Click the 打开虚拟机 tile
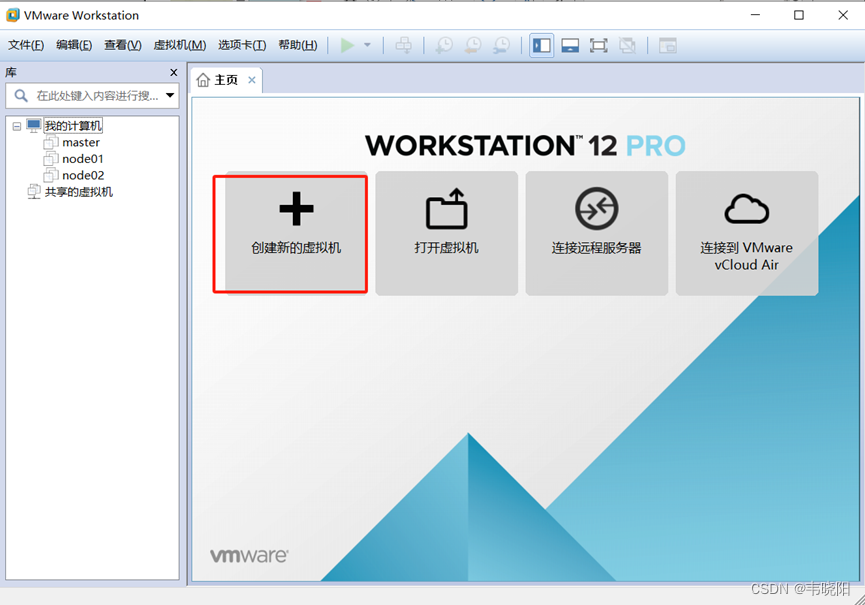Image resolution: width=865 pixels, height=605 pixels. pos(446,233)
